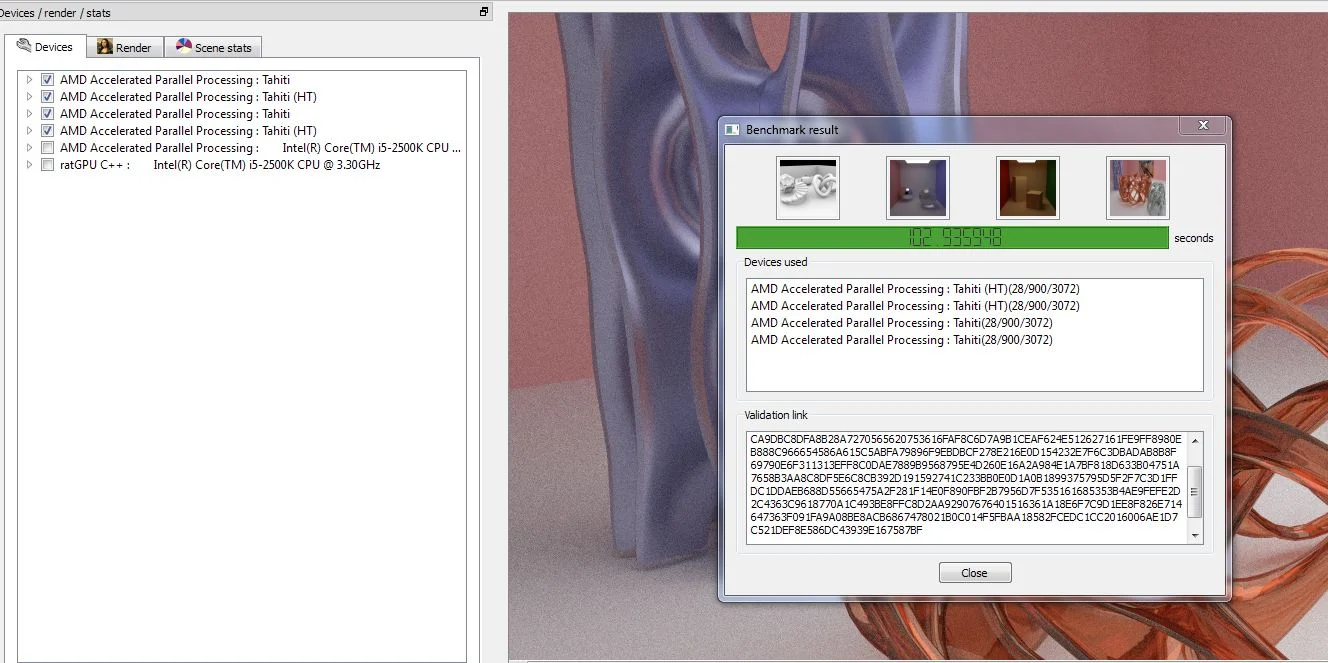1328x663 pixels.
Task: Click the validation link scrollbar down arrow
Action: [1194, 536]
